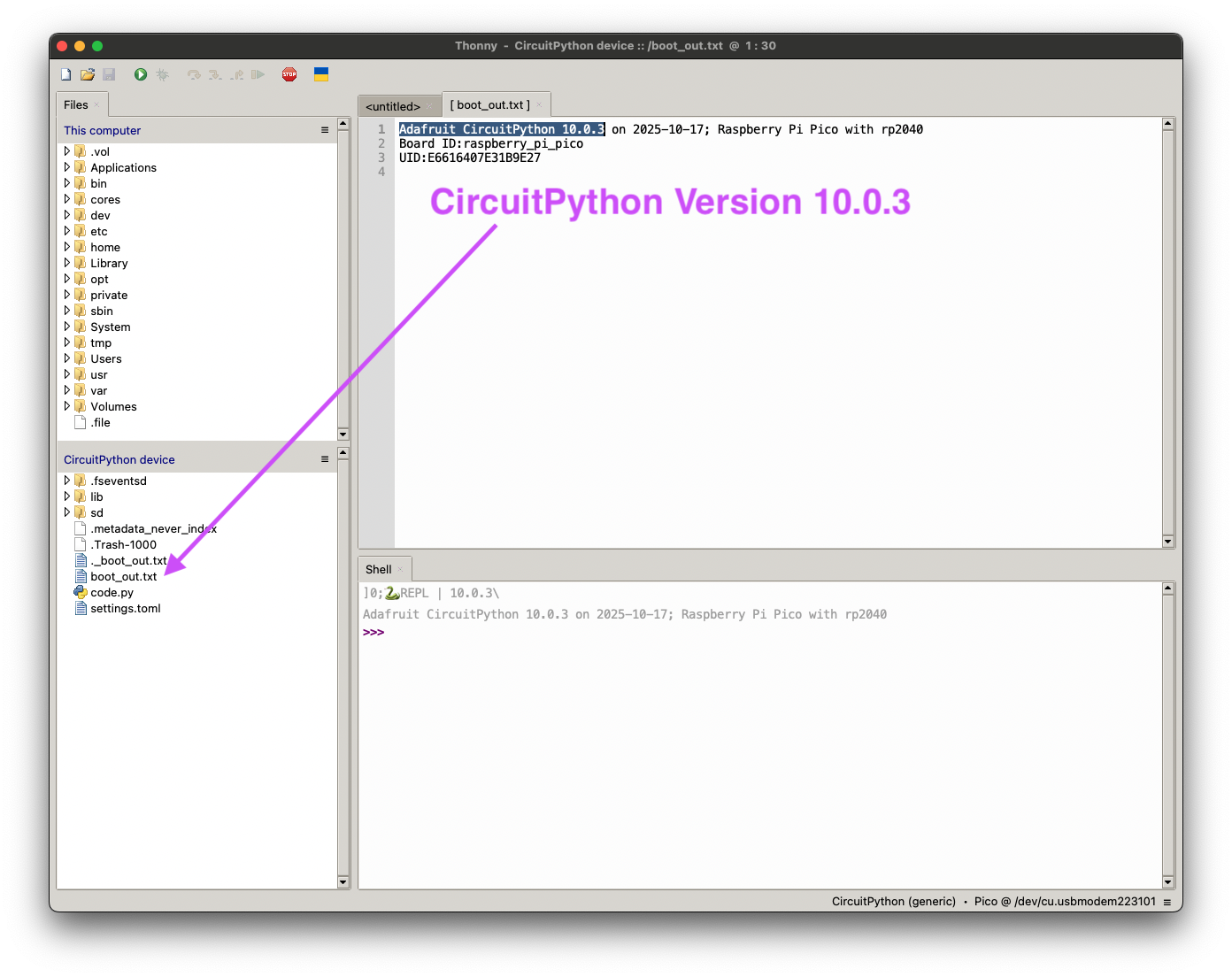1232x977 pixels.
Task: Select the usr folder row
Action: (196, 374)
